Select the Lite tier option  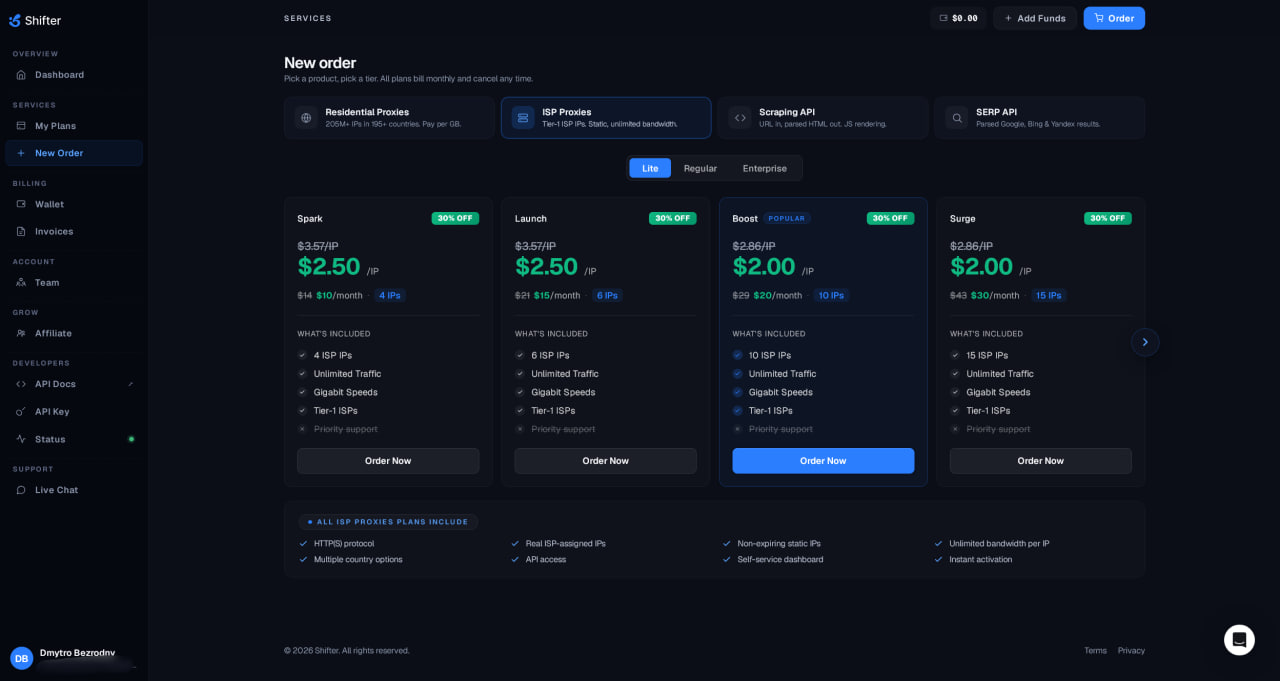pyautogui.click(x=650, y=168)
